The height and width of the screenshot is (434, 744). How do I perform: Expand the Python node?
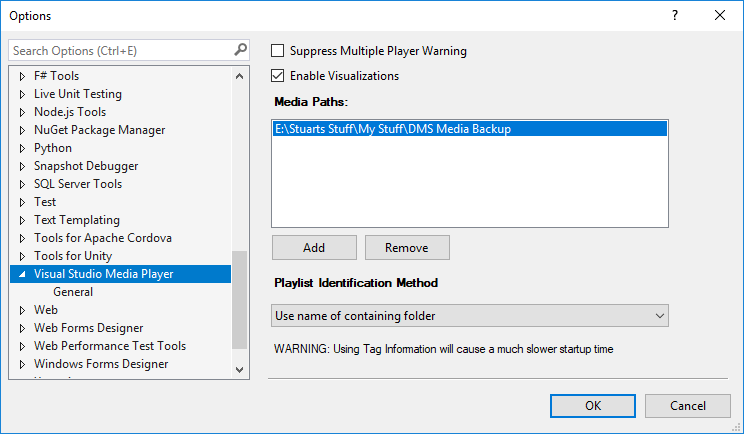click(x=22, y=148)
